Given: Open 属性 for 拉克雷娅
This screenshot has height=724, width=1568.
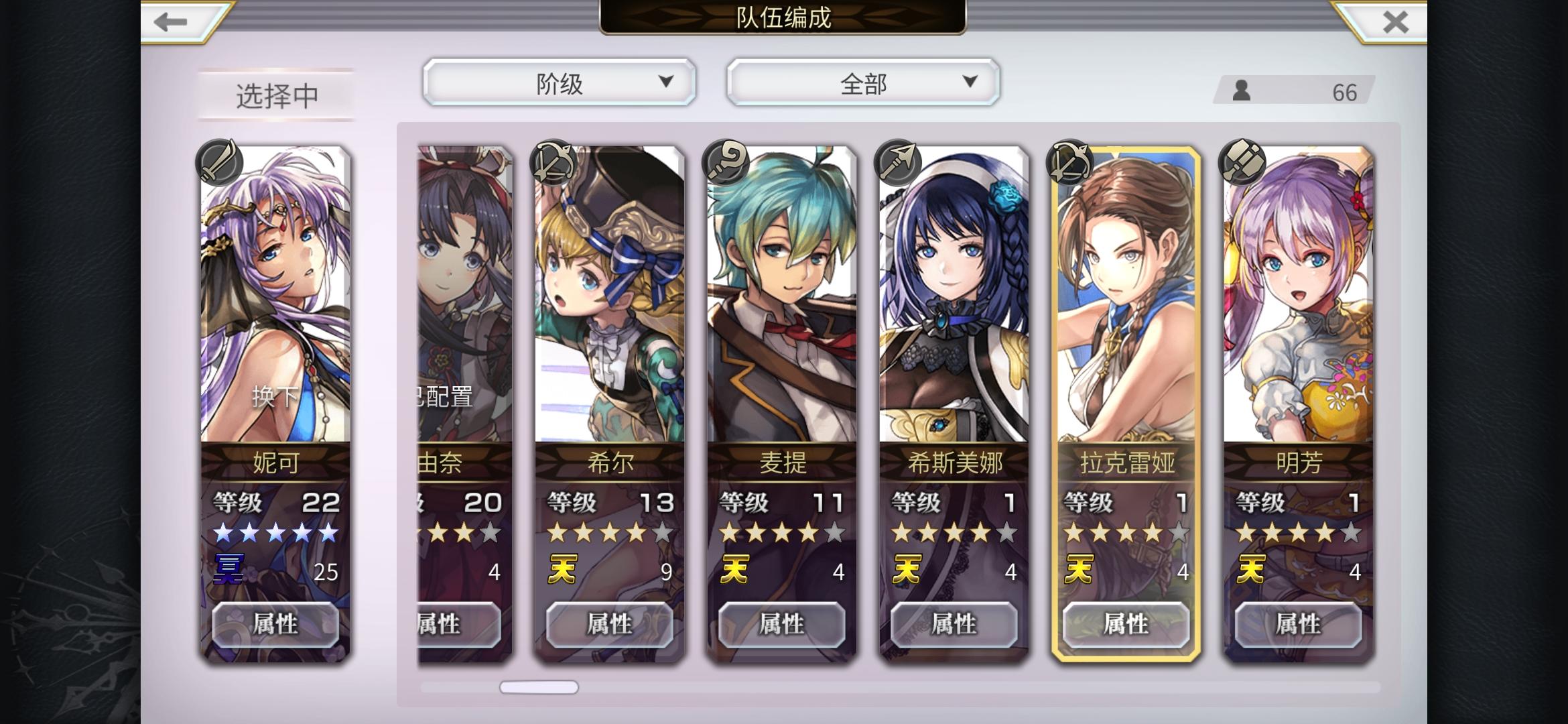Looking at the screenshot, I should 1126,624.
